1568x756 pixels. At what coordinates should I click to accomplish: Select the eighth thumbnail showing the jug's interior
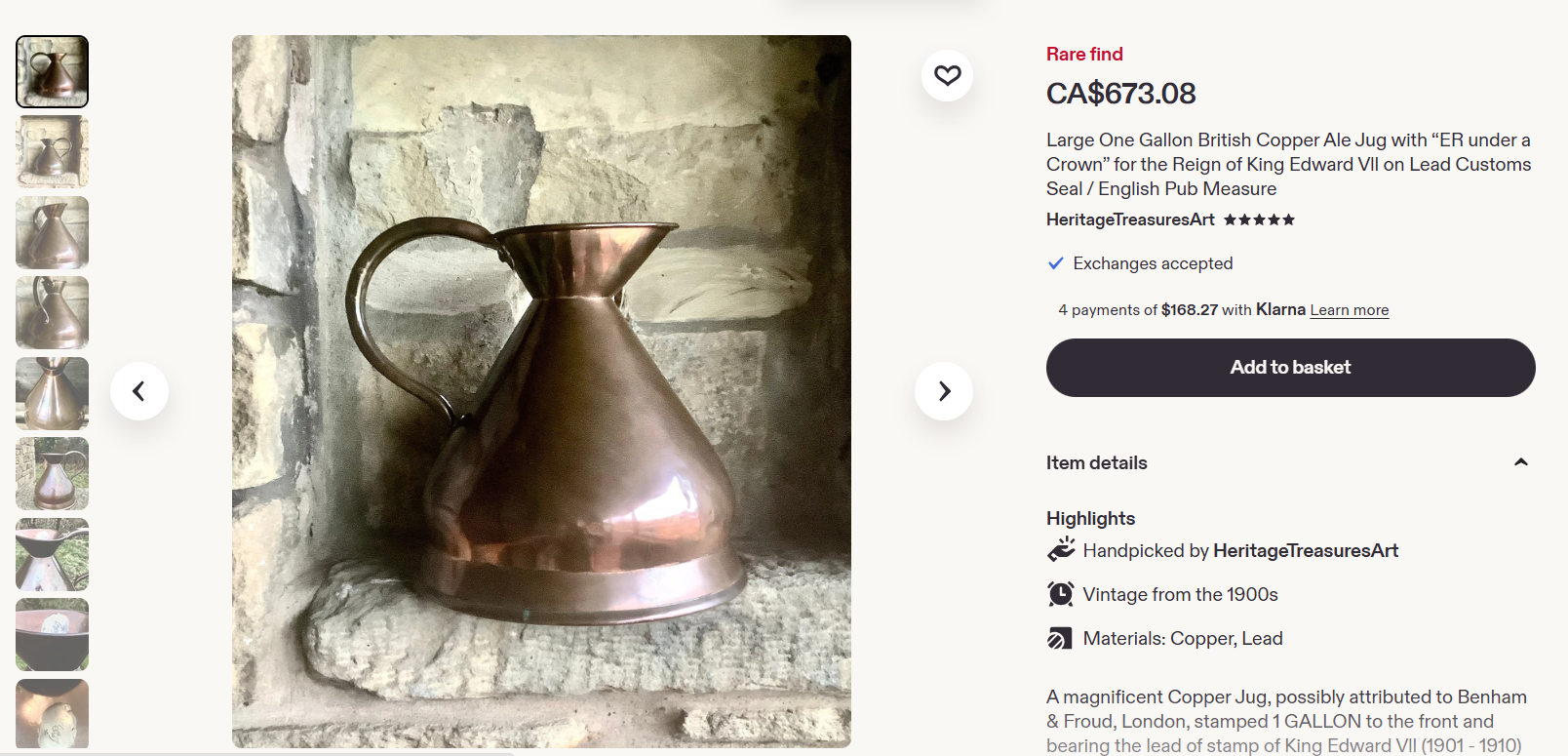click(x=53, y=634)
